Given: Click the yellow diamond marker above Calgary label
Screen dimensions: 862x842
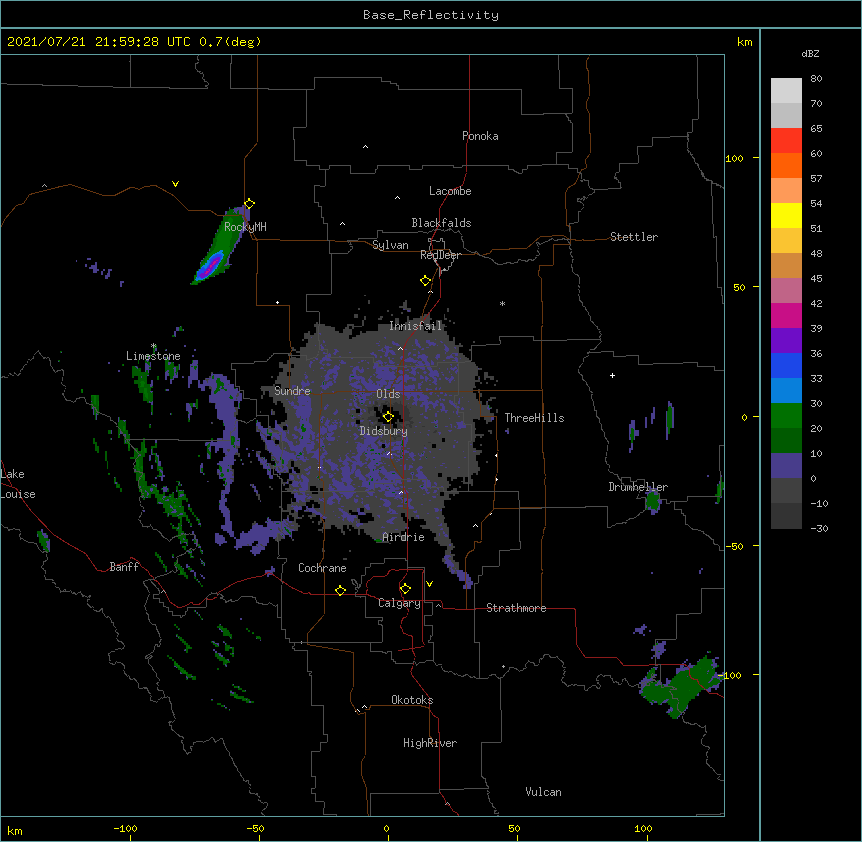Looking at the screenshot, I should [405, 589].
